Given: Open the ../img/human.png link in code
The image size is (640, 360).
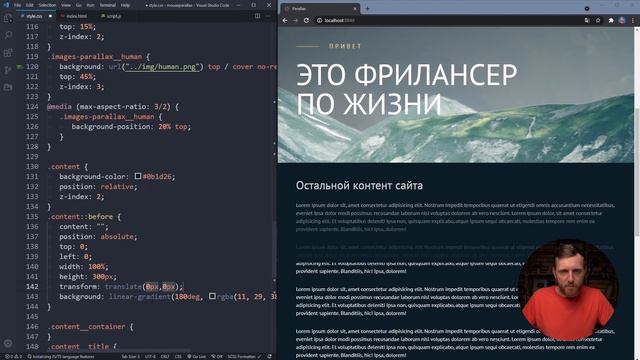Looking at the screenshot, I should pyautogui.click(x=162, y=67).
